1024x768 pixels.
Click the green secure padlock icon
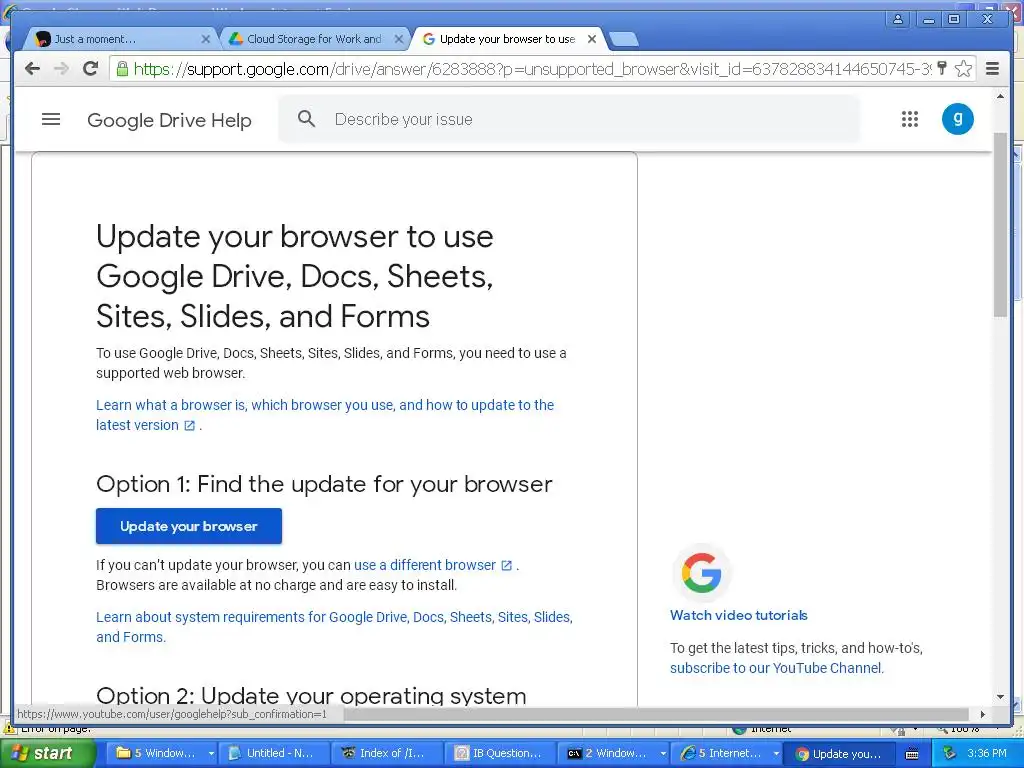[x=122, y=69]
